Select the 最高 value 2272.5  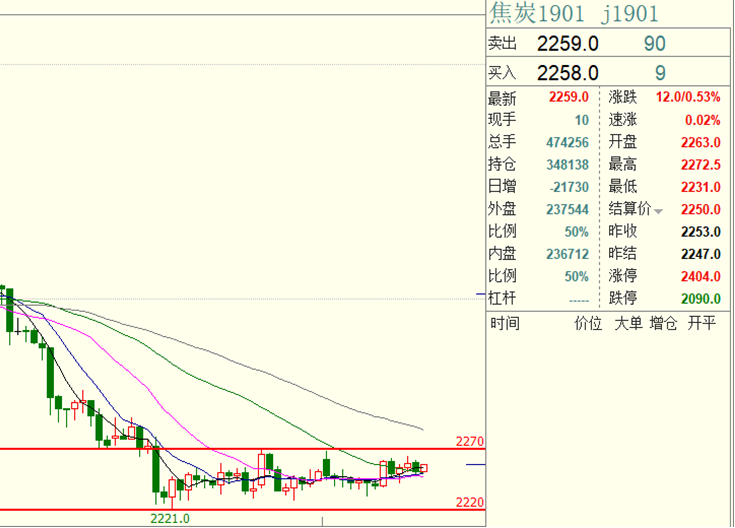(x=700, y=165)
